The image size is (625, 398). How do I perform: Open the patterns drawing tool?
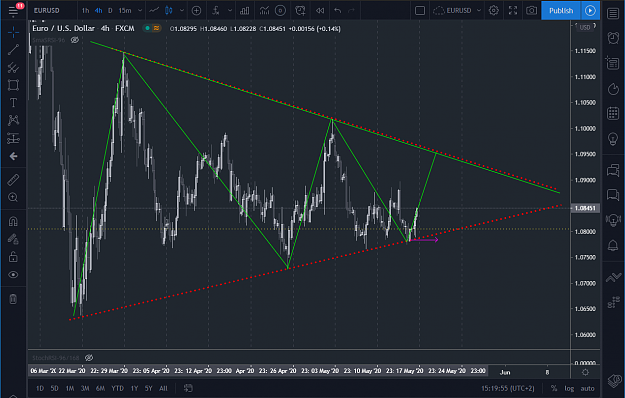click(13, 120)
